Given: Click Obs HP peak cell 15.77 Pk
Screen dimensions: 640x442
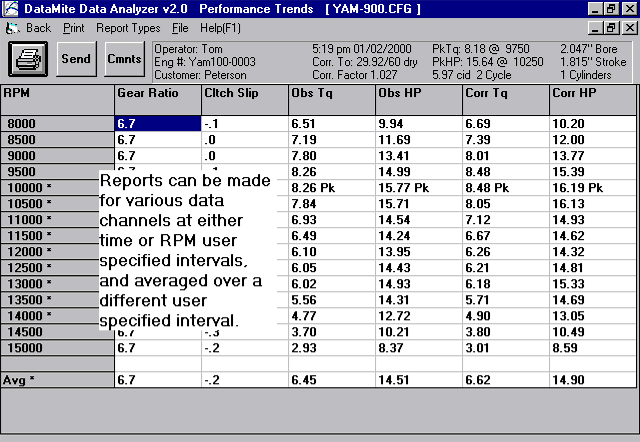Looking at the screenshot, I should [419, 188].
